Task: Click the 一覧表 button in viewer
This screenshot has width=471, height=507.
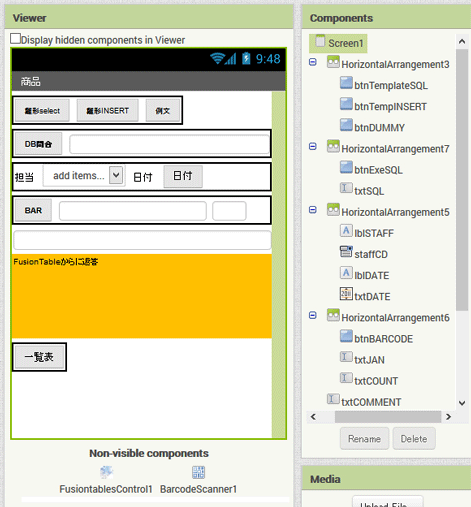Action: 39,357
